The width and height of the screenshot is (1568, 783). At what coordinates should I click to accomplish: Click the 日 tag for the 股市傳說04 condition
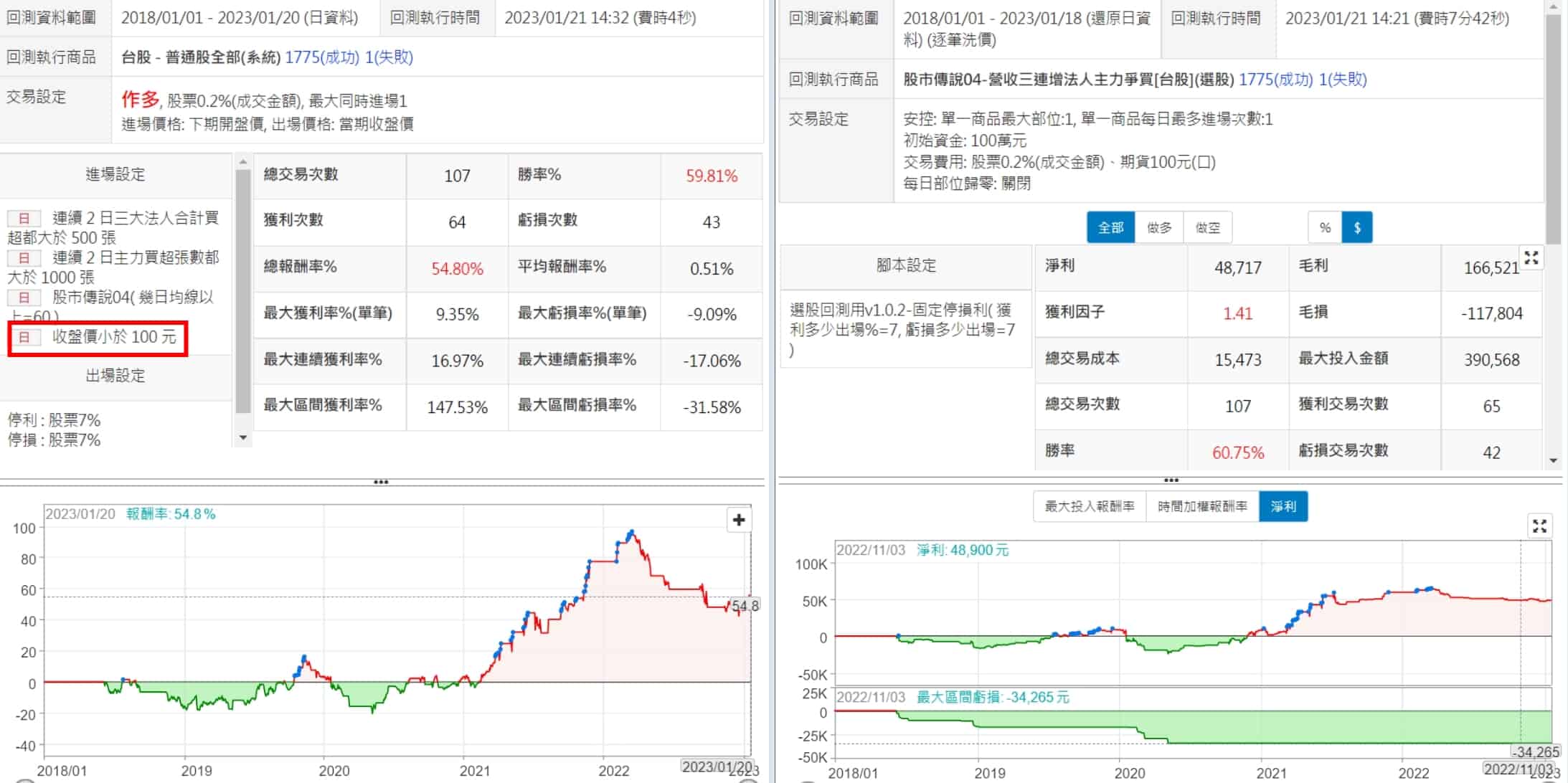[24, 298]
